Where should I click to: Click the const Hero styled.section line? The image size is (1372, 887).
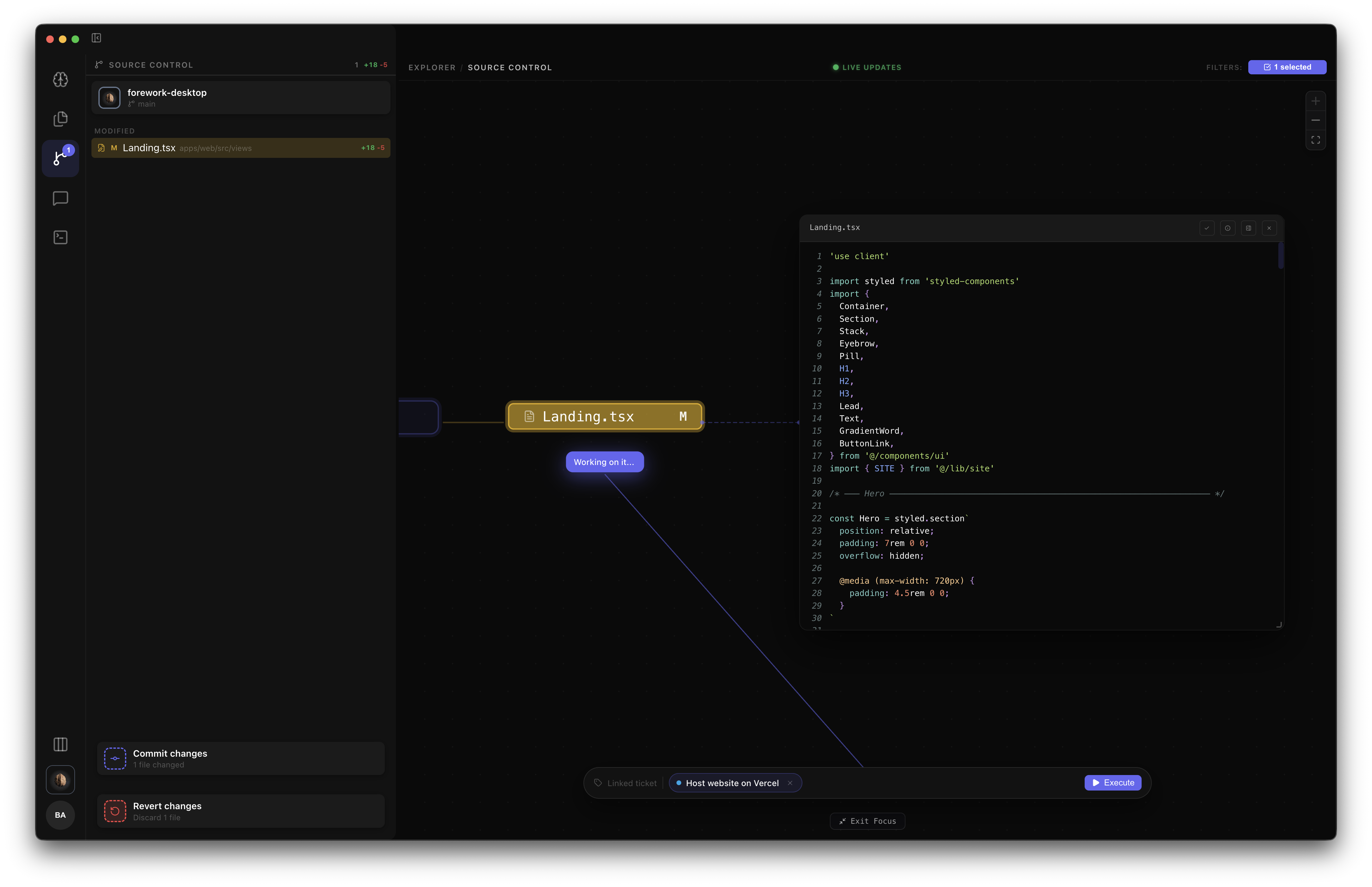[899, 518]
